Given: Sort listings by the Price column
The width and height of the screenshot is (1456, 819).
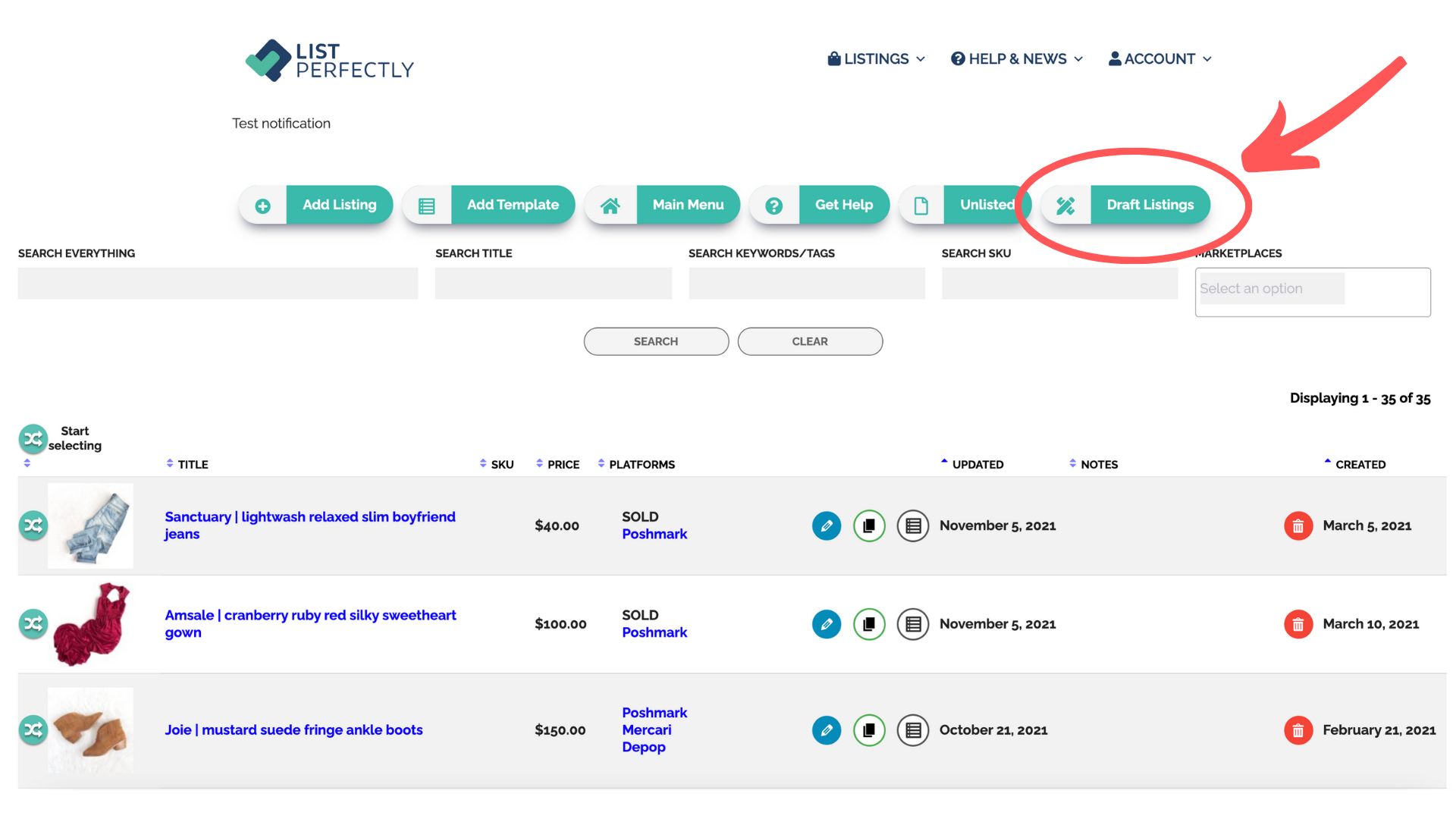Looking at the screenshot, I should coord(562,464).
